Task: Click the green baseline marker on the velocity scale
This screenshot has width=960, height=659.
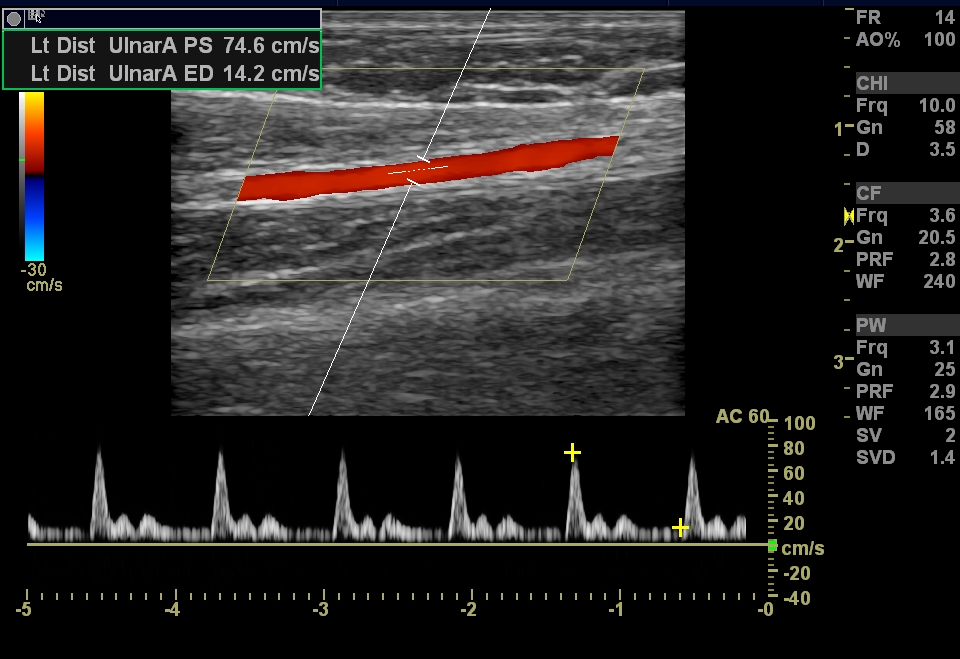Action: click(x=772, y=546)
